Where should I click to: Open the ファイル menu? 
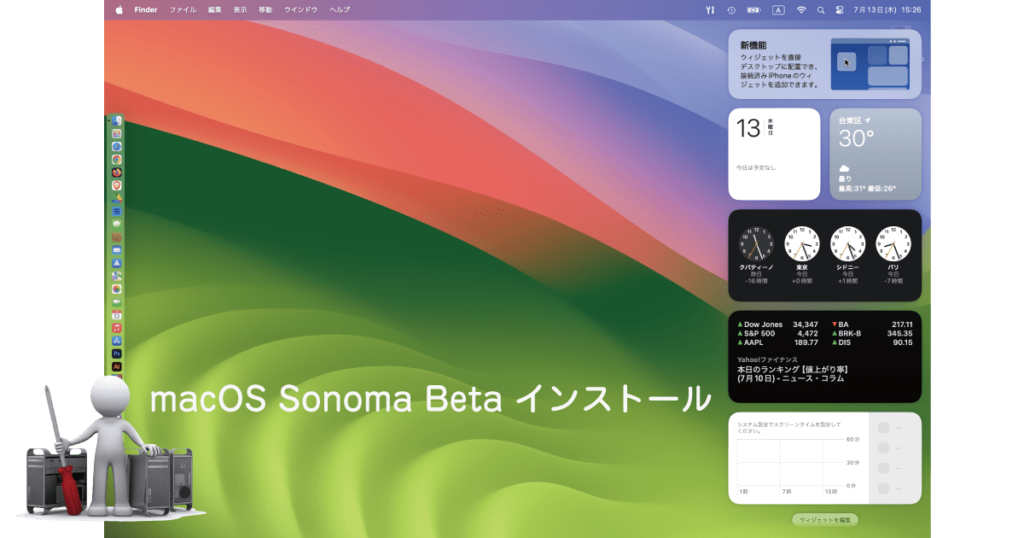tap(183, 10)
